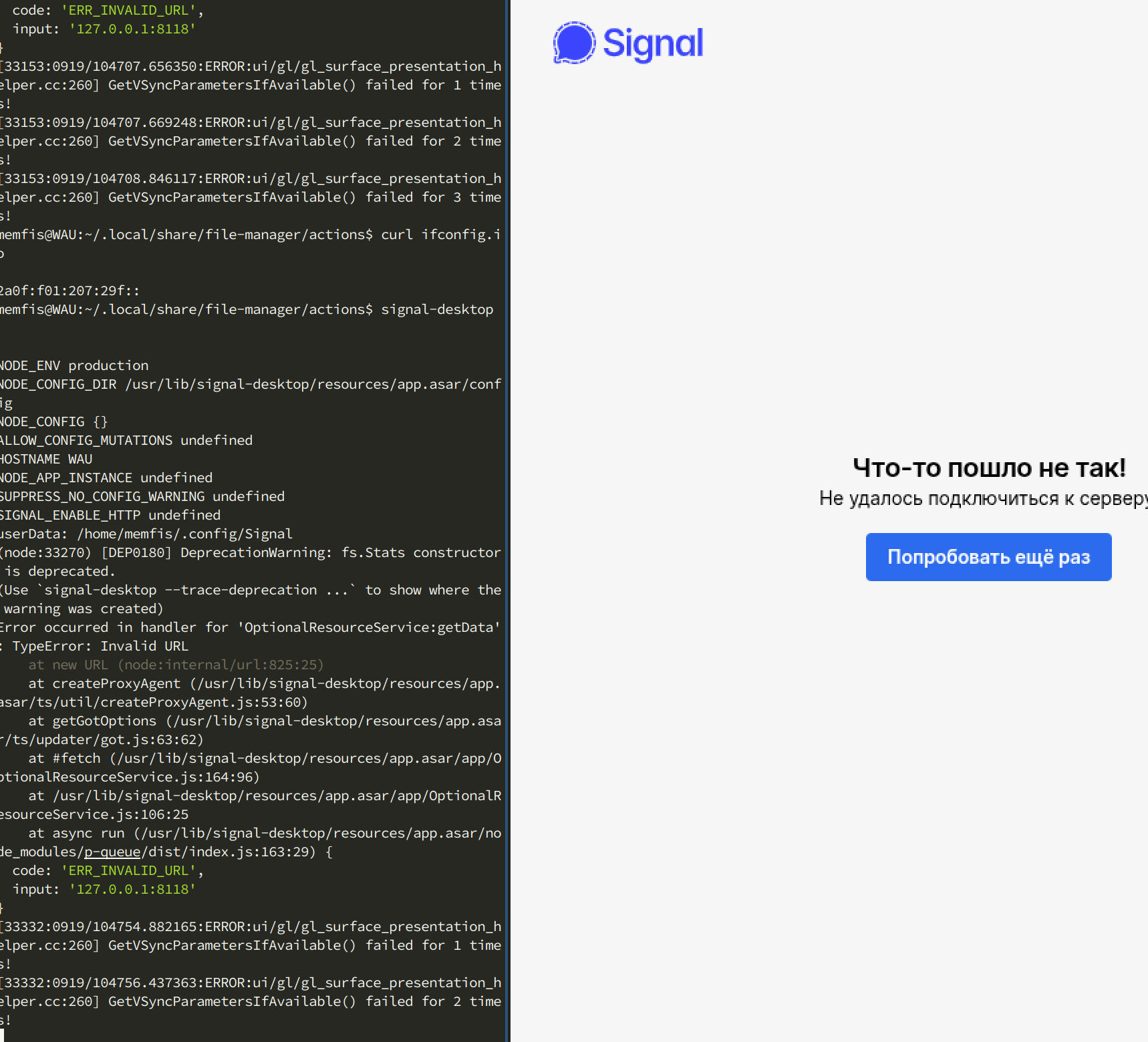Click the curl ifconfig.io command text

click(440, 234)
